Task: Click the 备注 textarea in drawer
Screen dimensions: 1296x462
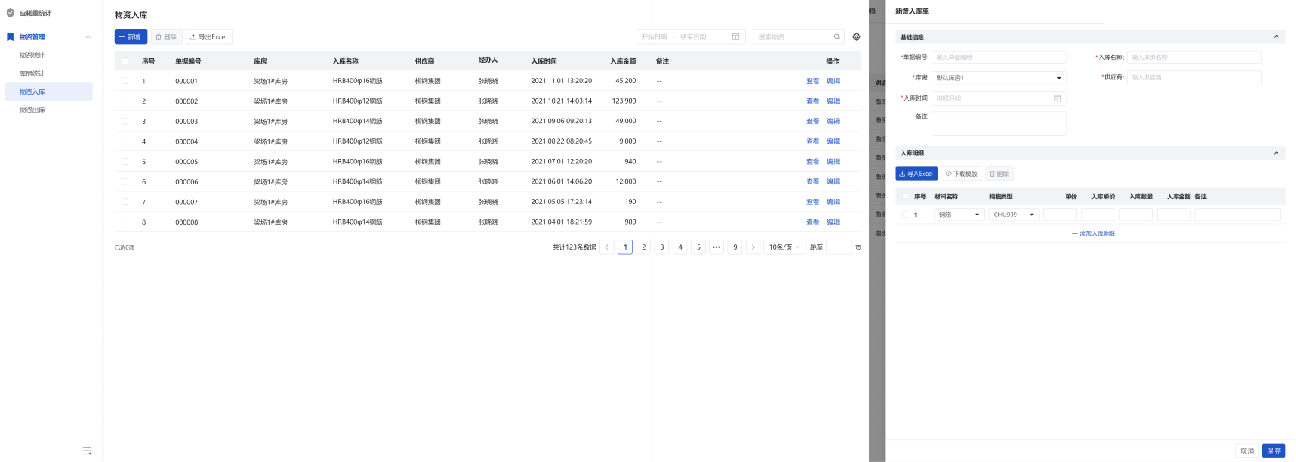Action: [999, 123]
